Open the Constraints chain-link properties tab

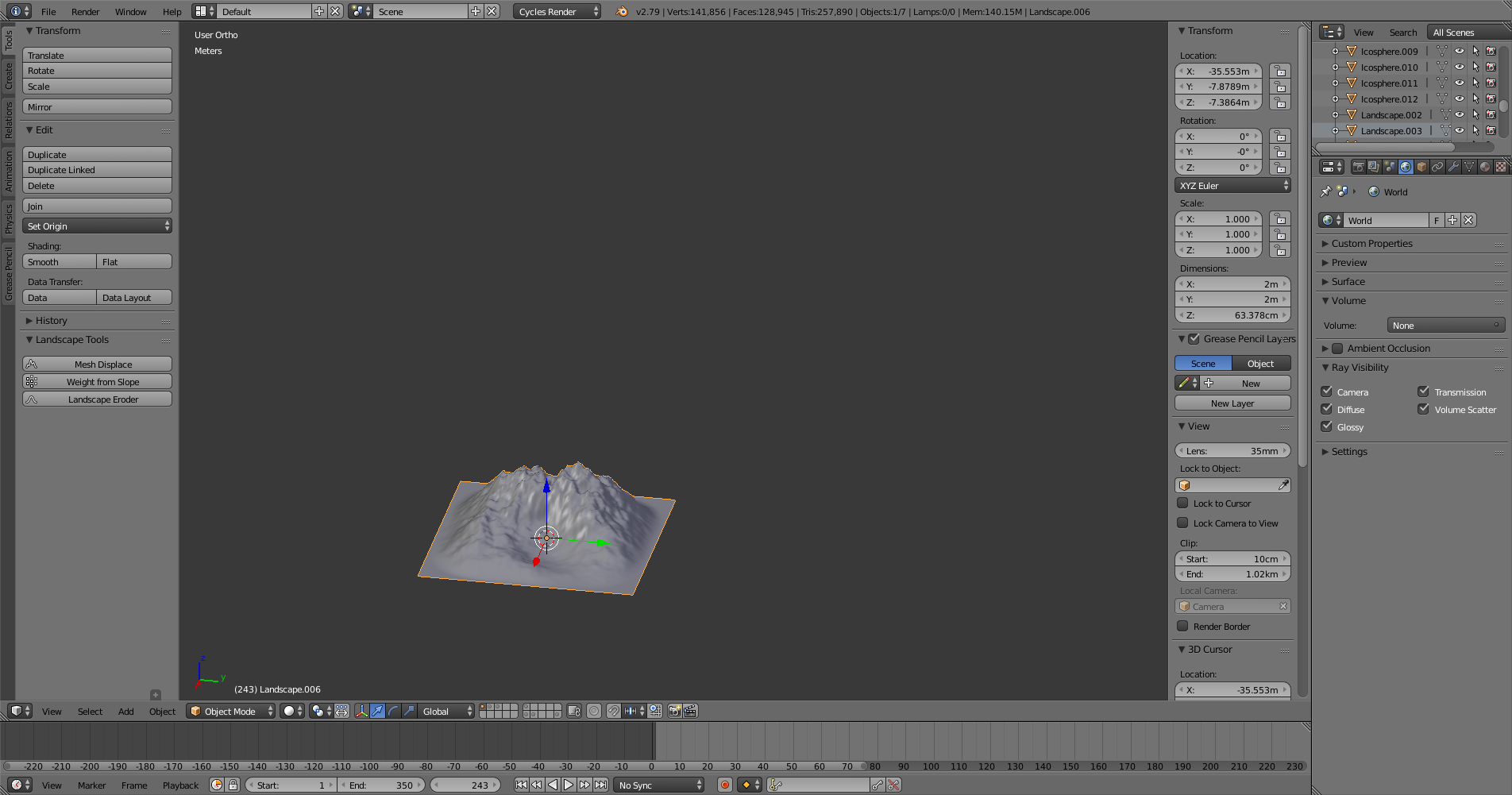(x=1437, y=167)
